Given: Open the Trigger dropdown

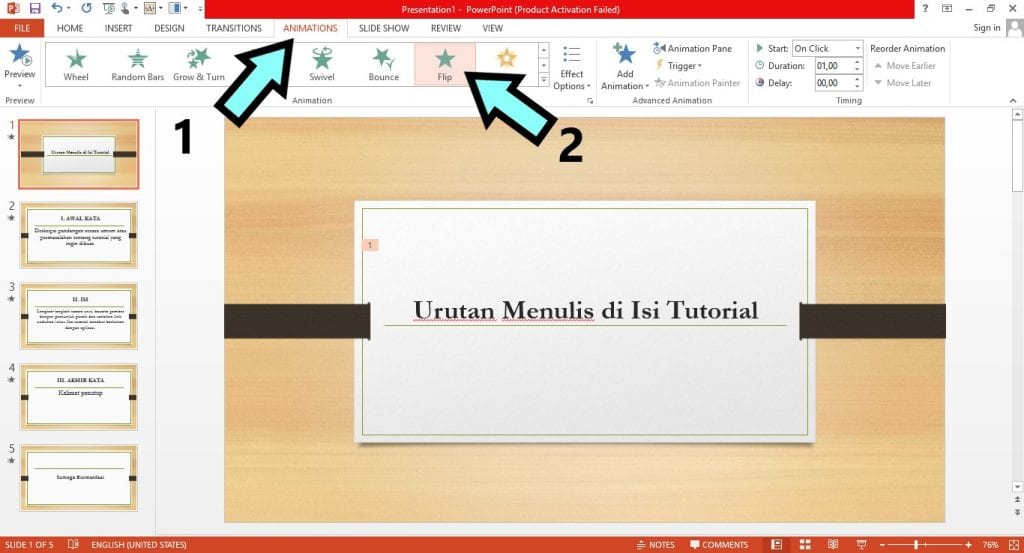Looking at the screenshot, I should pyautogui.click(x=678, y=65).
